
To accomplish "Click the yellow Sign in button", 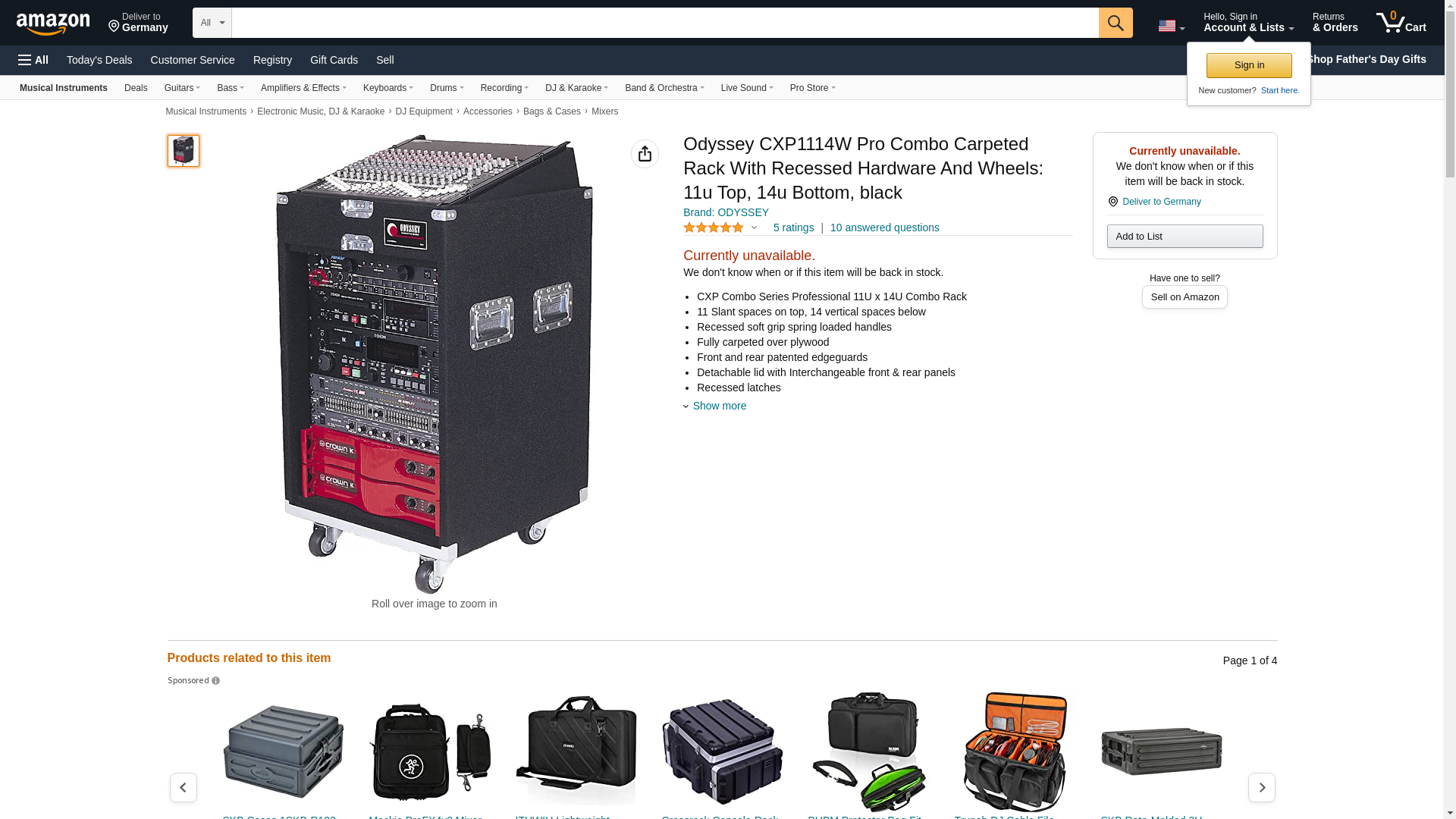I will point(1248,65).
